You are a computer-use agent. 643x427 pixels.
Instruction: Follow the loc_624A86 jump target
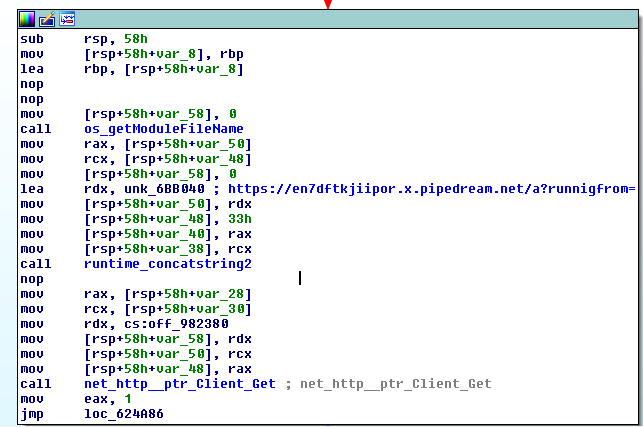click(x=124, y=414)
